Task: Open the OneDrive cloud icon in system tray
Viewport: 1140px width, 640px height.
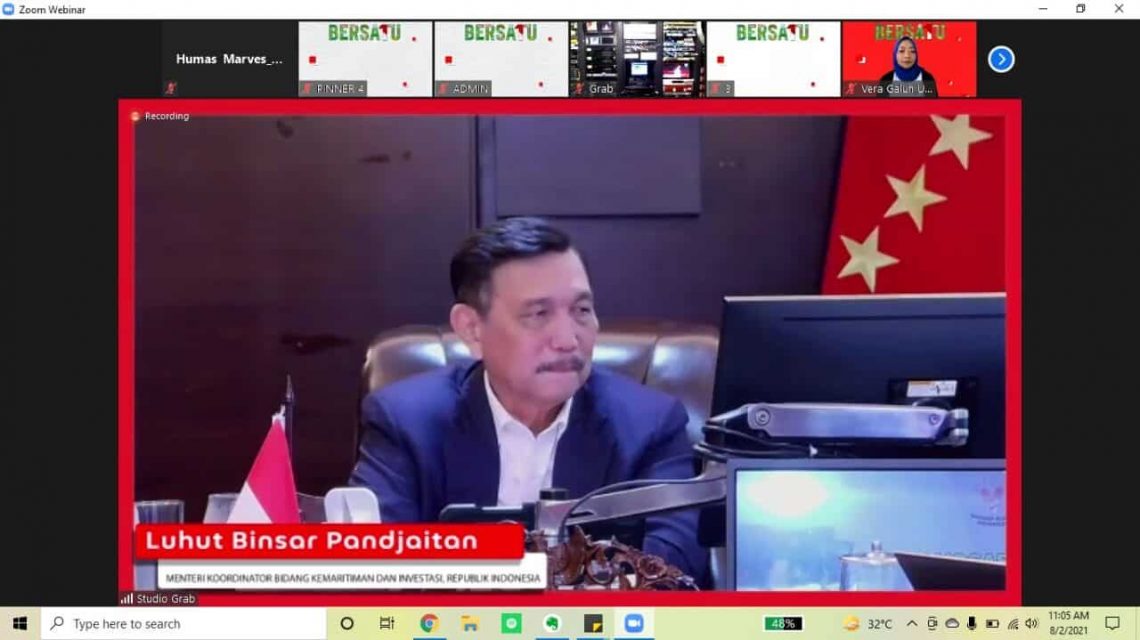Action: click(x=953, y=621)
